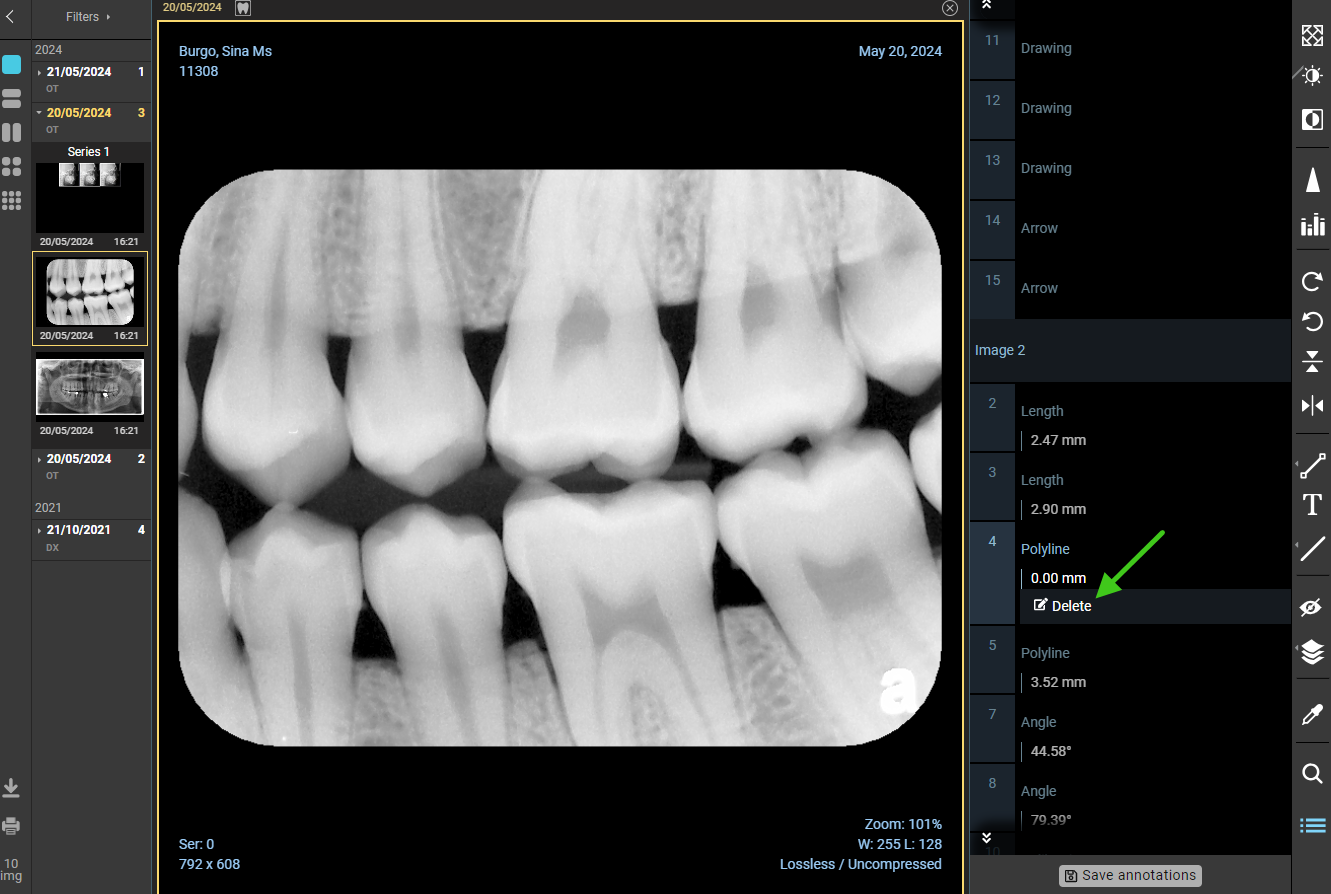Select the Text annotation tool
Image resolution: width=1331 pixels, height=894 pixels.
[1312, 505]
